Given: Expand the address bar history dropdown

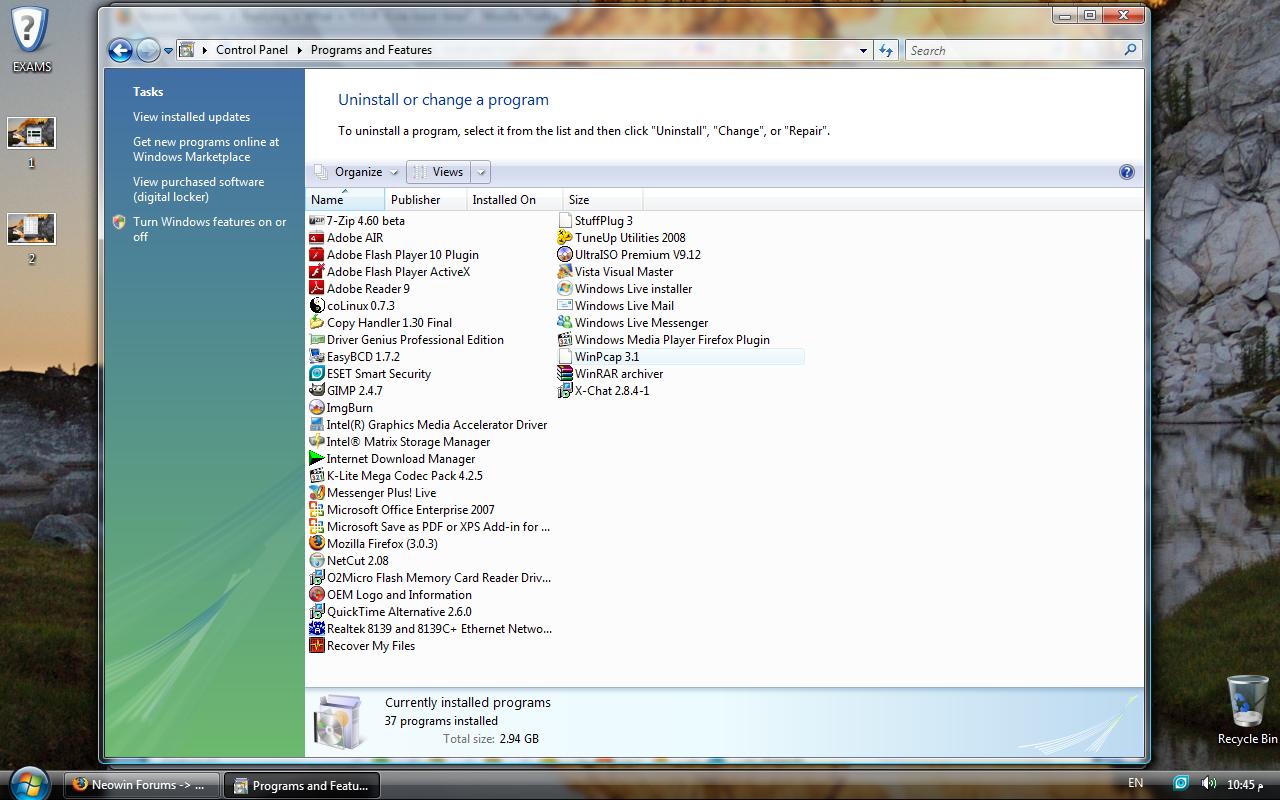Looking at the screenshot, I should click(863, 50).
